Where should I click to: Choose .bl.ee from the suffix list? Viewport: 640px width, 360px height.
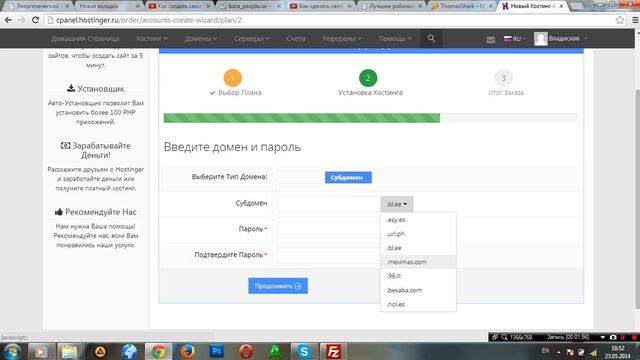pyautogui.click(x=418, y=248)
